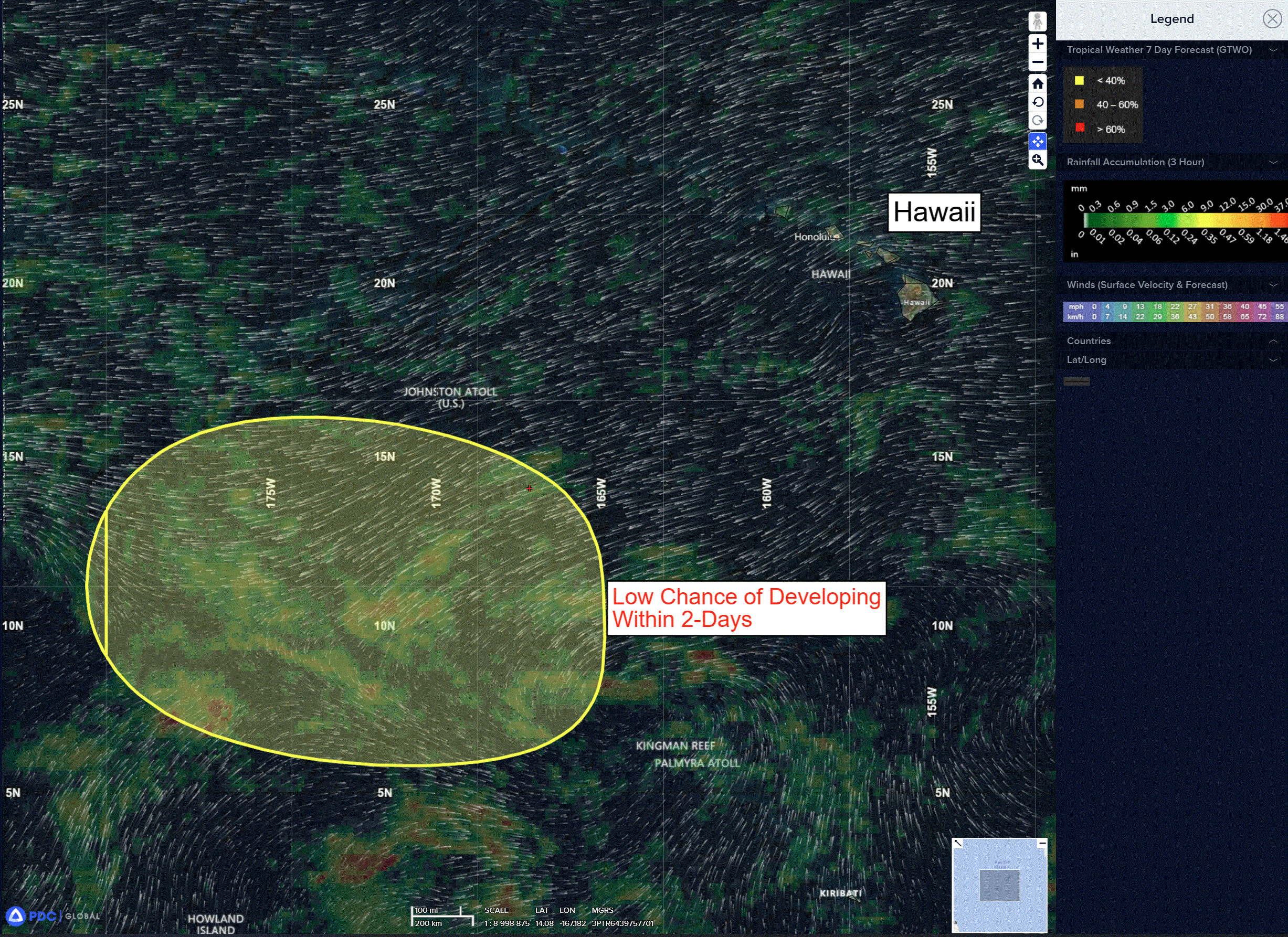Viewport: 1288px width, 937px height.
Task: Click the LON -167.182 readout
Action: tap(573, 923)
